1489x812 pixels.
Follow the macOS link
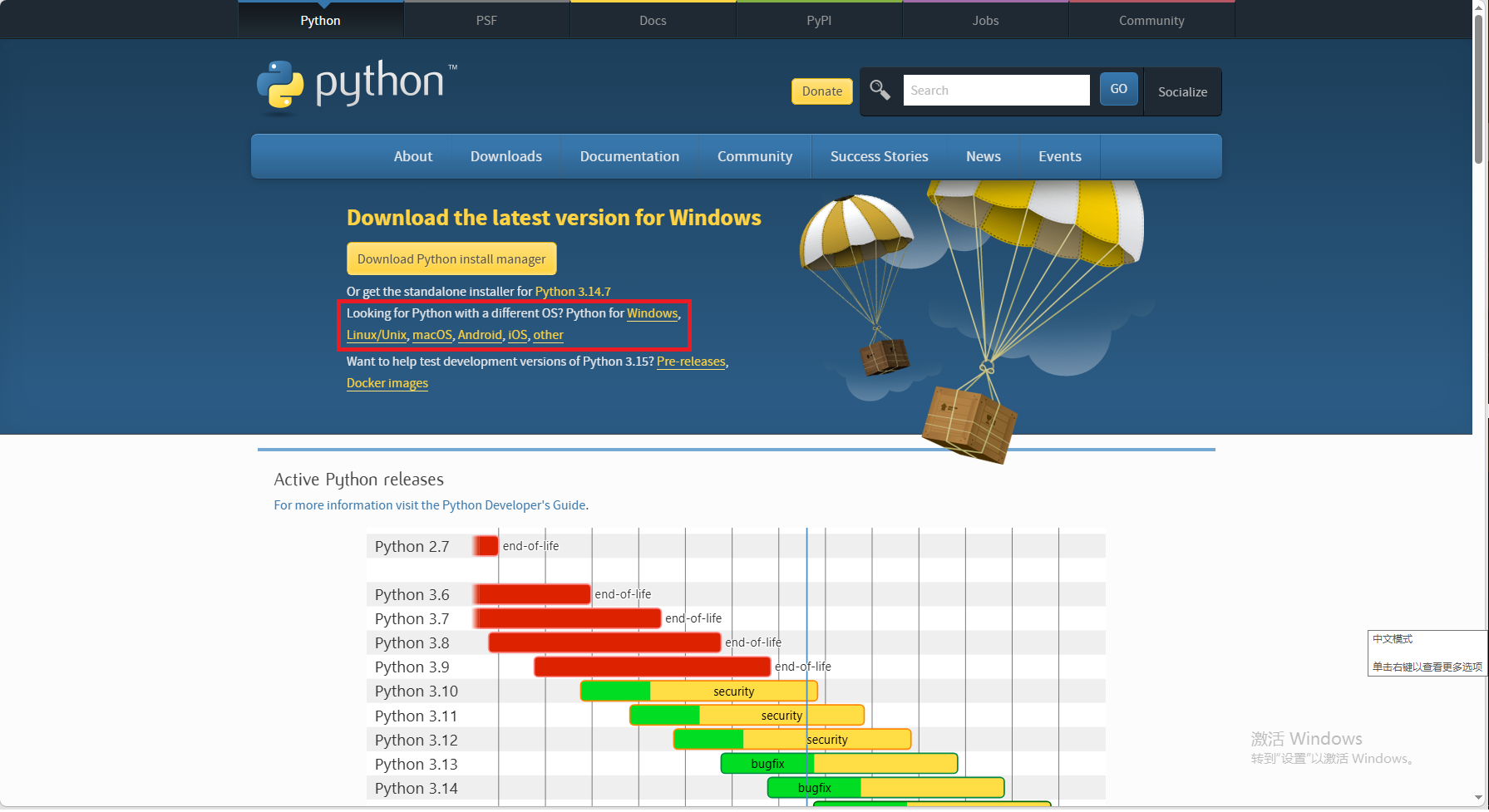pyautogui.click(x=432, y=335)
